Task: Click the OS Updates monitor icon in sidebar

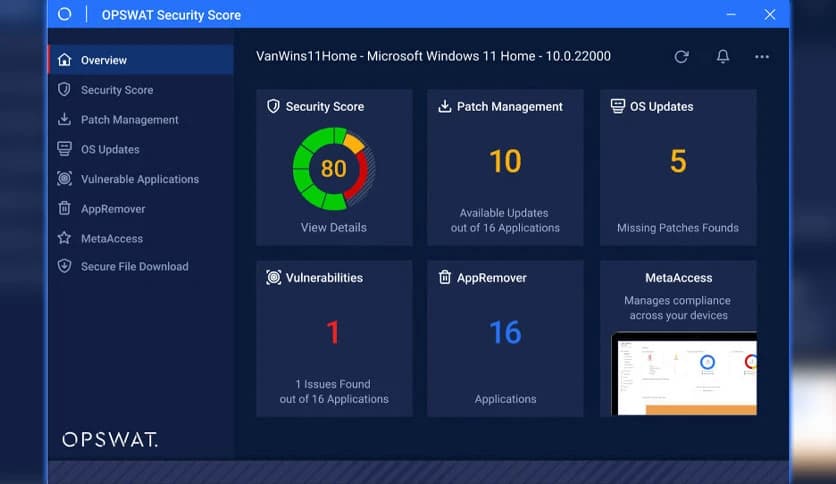Action: [65, 149]
